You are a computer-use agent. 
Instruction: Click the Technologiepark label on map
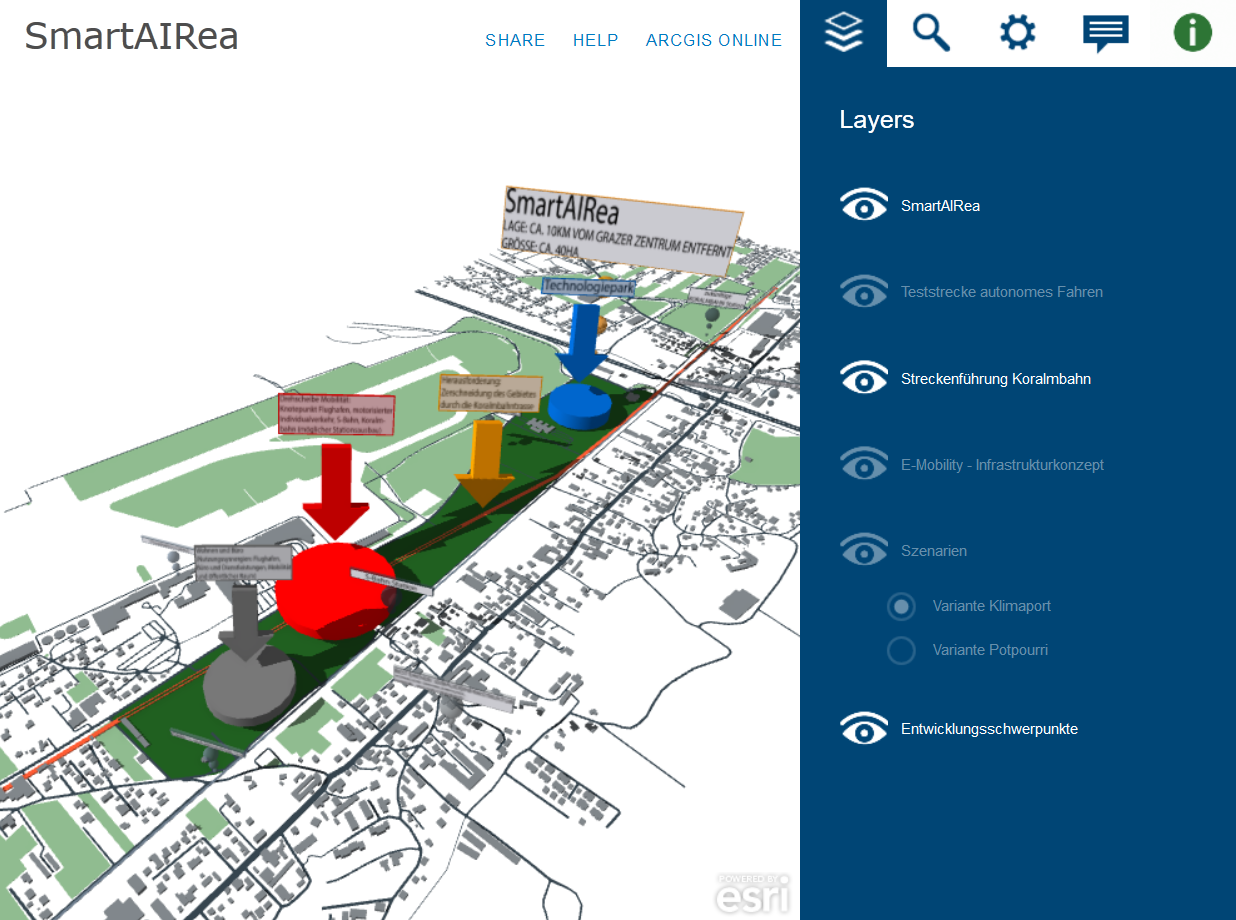[589, 286]
